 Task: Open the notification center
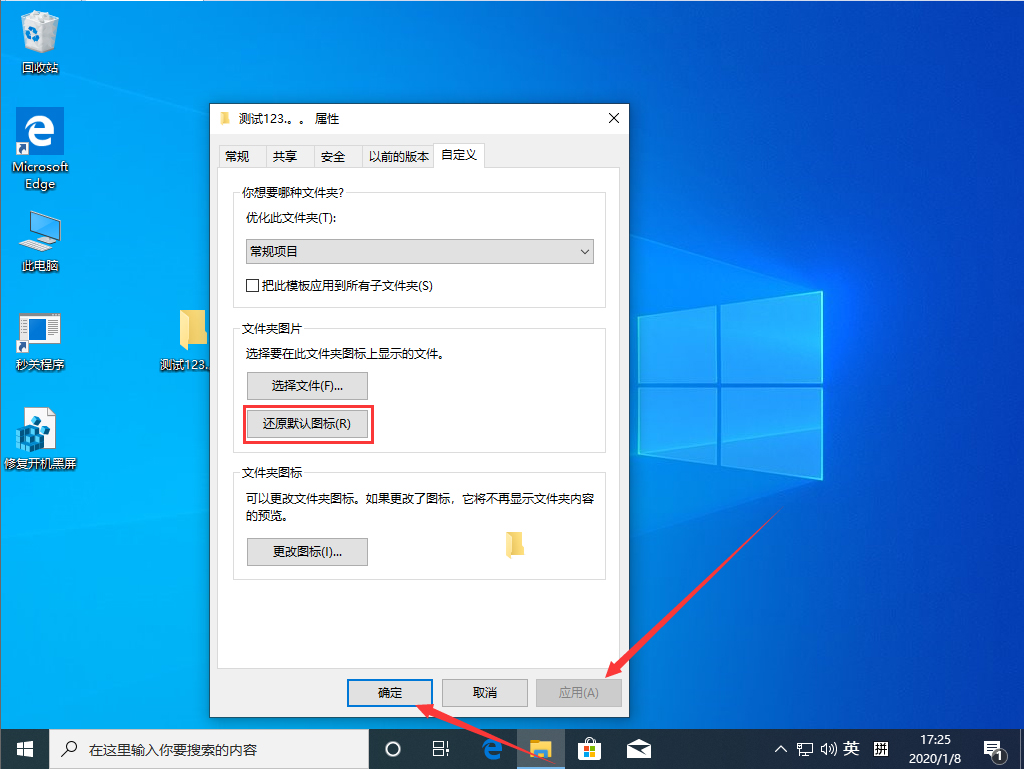[994, 748]
